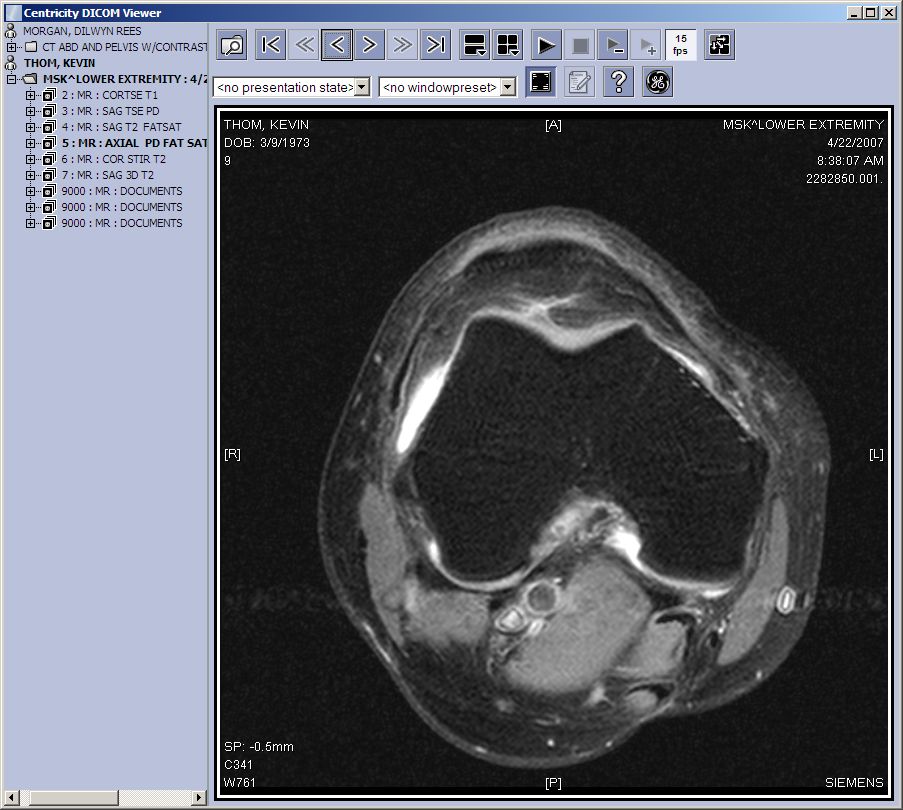
Task: Click the tree panel horizontal scrollbar right arrow
Action: [199, 797]
